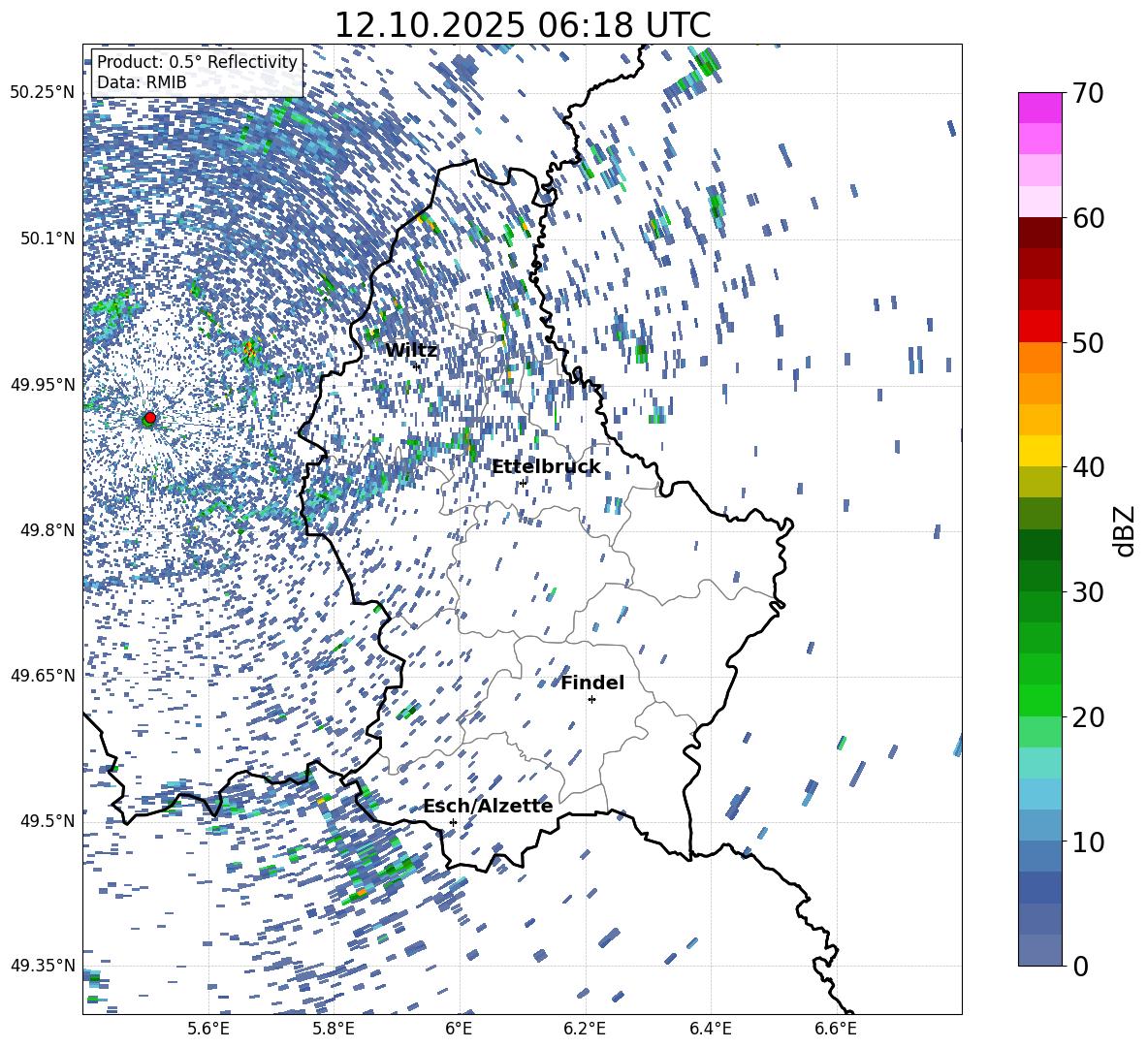
Task: Click the colorbar tick label 70
Action: (1088, 93)
